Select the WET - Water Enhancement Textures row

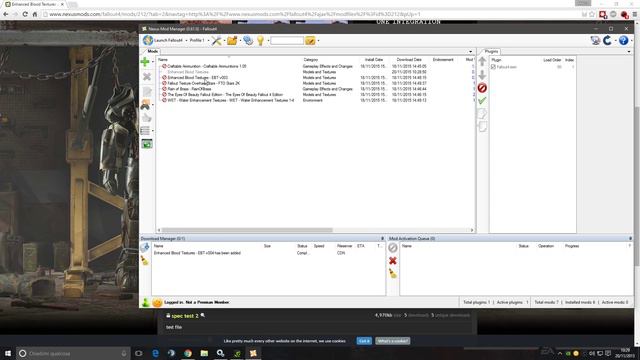pyautogui.click(x=316, y=100)
